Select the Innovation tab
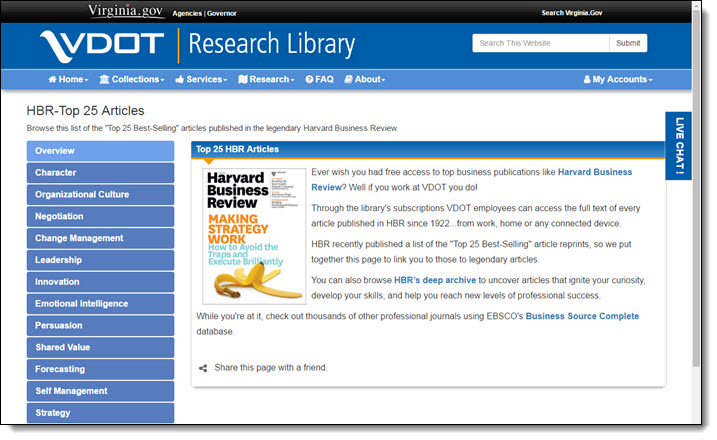The width and height of the screenshot is (717, 440). pos(101,282)
